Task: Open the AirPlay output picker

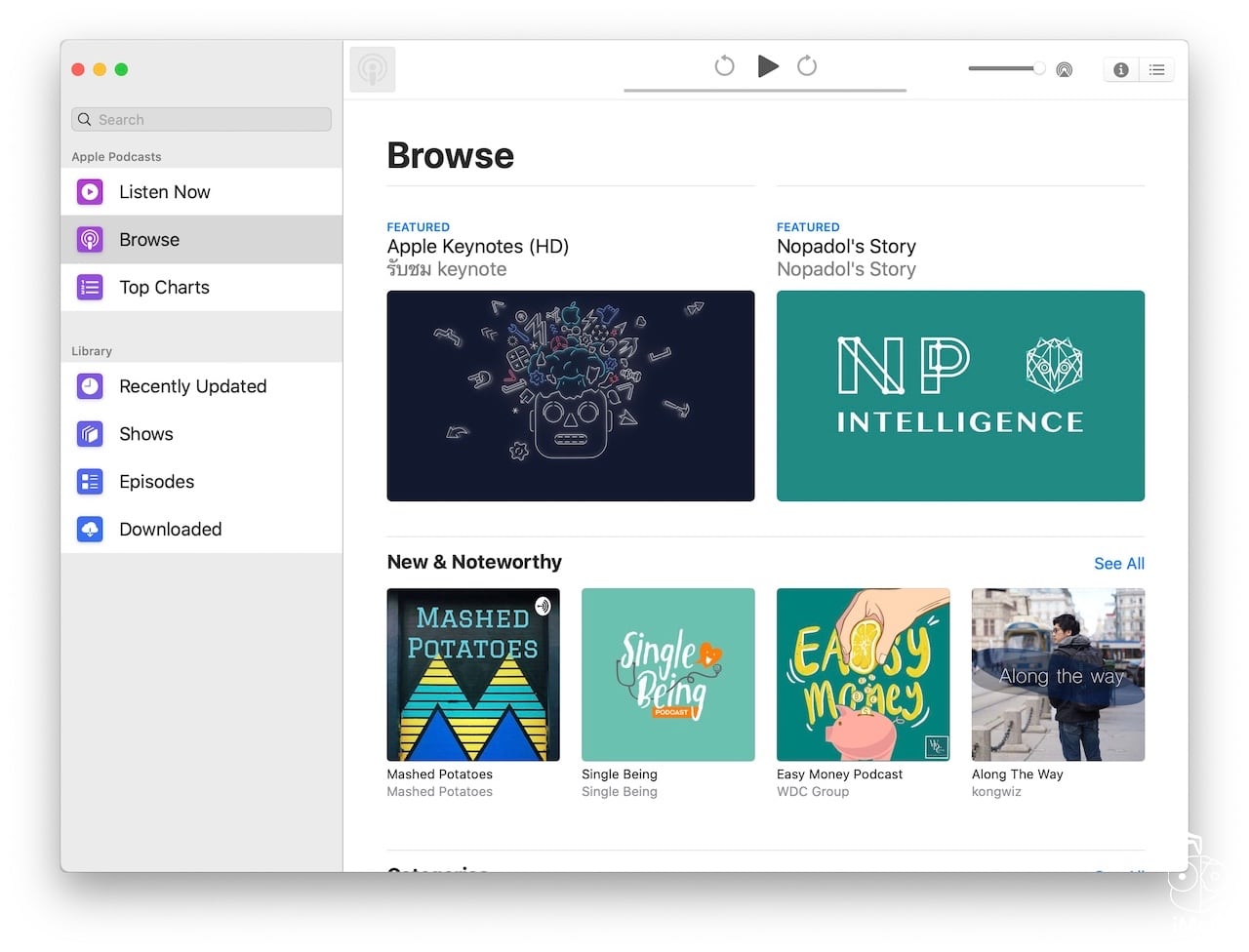Action: coord(1064,69)
